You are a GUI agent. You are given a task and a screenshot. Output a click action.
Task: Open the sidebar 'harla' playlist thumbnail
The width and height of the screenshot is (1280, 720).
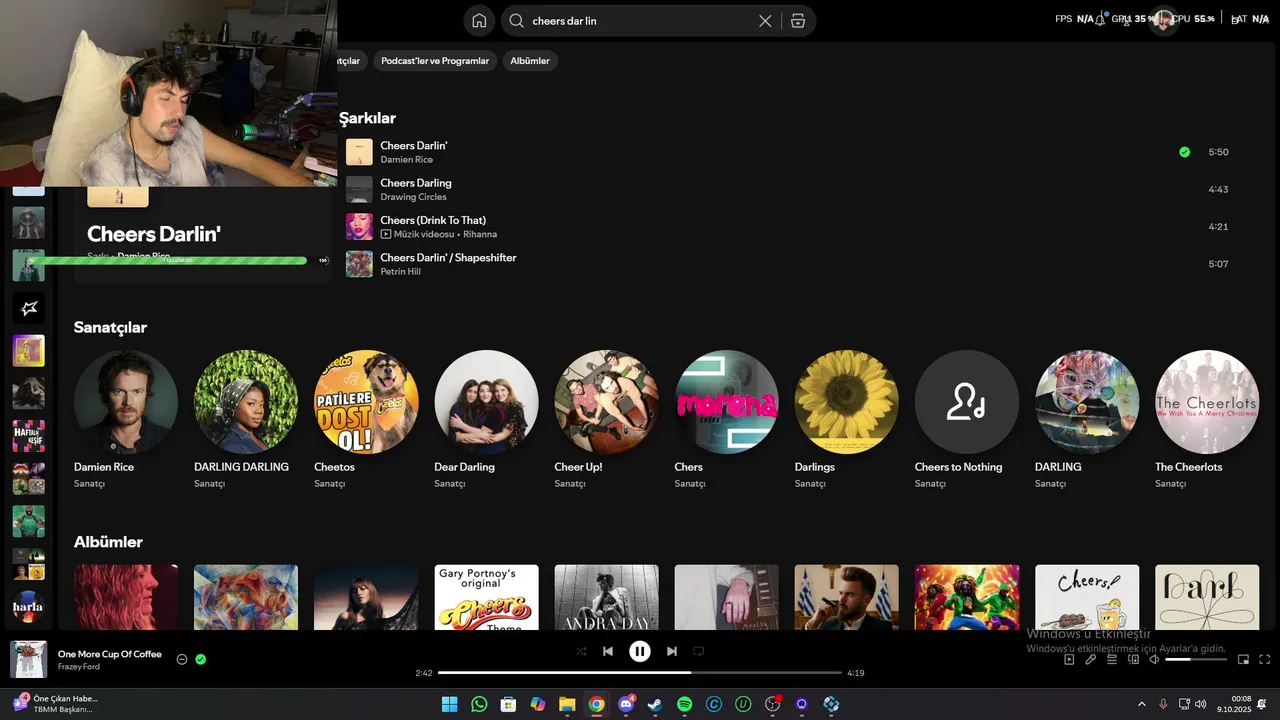(x=28, y=607)
